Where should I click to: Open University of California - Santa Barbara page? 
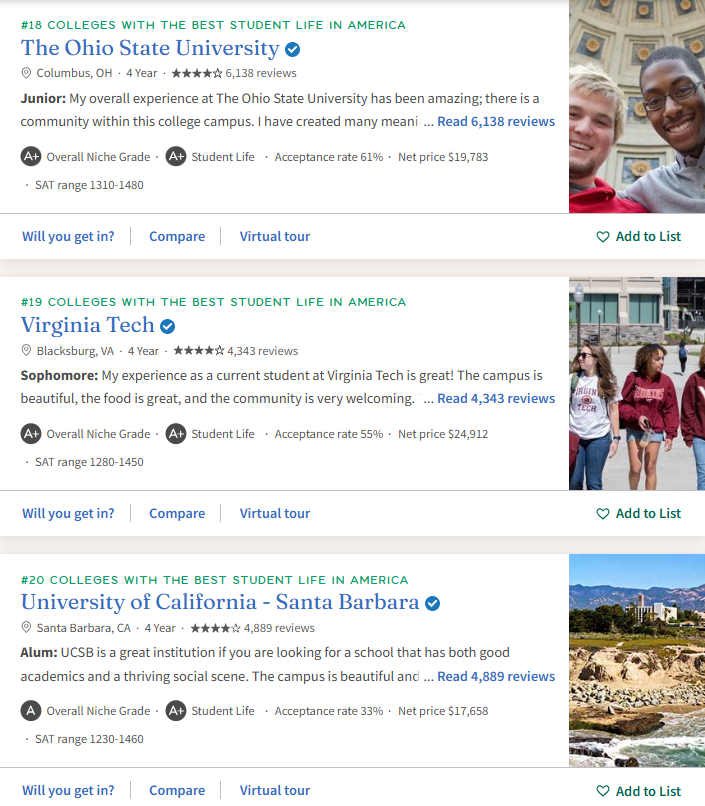(220, 602)
